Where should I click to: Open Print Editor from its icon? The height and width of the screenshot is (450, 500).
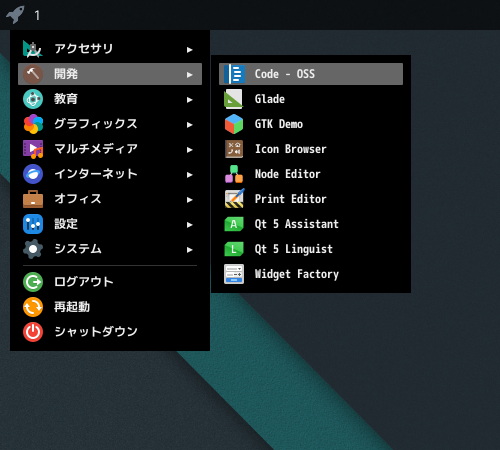[234, 199]
